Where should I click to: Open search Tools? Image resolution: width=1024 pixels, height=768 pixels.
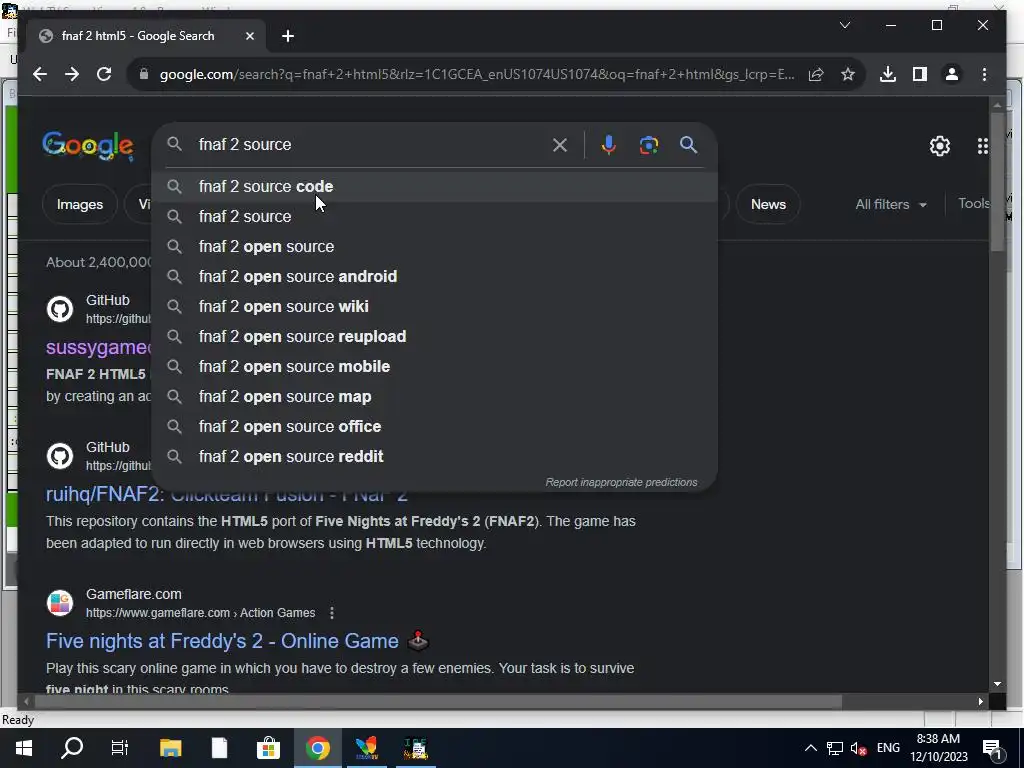[x=974, y=204]
